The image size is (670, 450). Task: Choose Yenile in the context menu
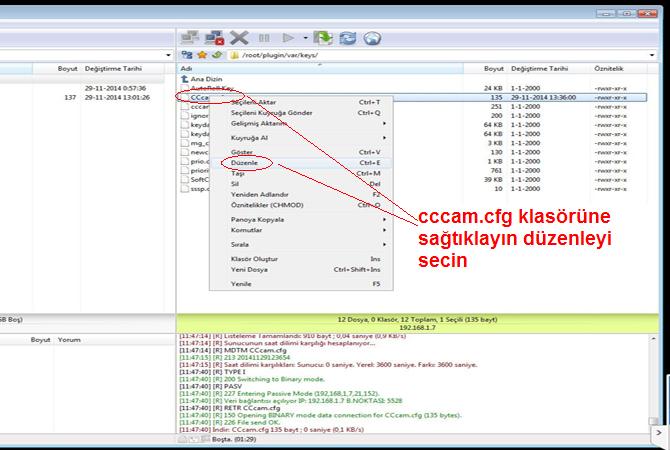pos(301,284)
